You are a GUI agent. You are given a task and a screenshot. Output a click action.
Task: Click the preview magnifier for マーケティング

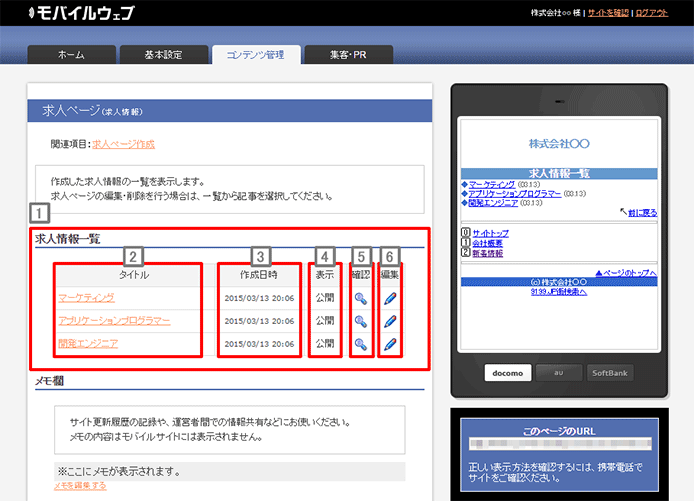tap(360, 297)
